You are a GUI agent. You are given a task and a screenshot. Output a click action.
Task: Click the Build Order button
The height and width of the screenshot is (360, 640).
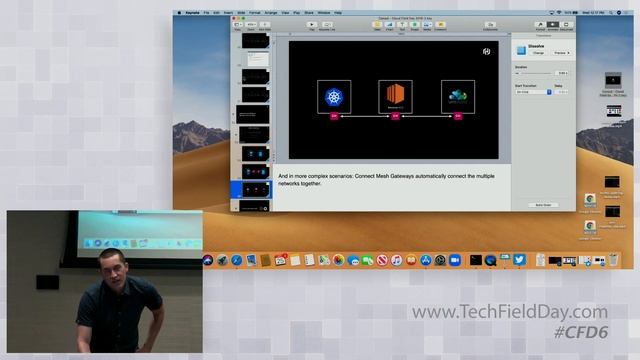[x=543, y=205]
